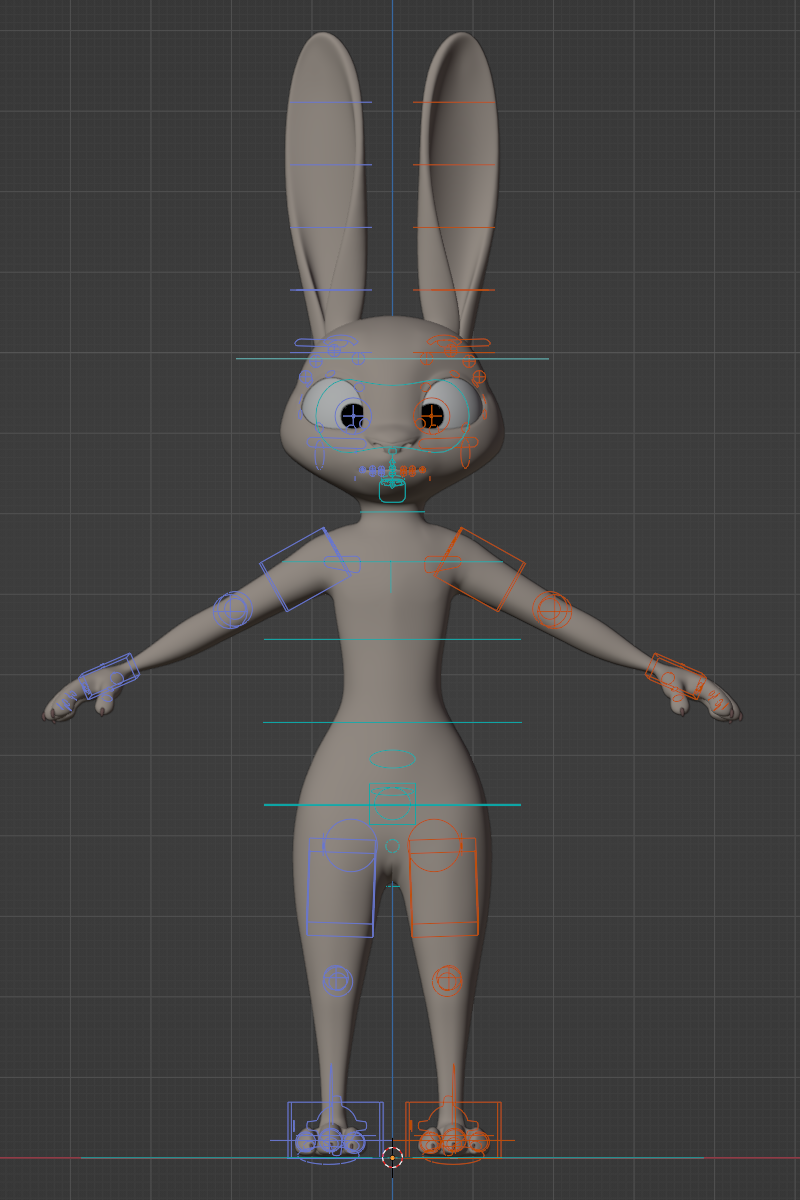Click the orange elbow circle control
The width and height of the screenshot is (800, 1200).
pyautogui.click(x=552, y=608)
